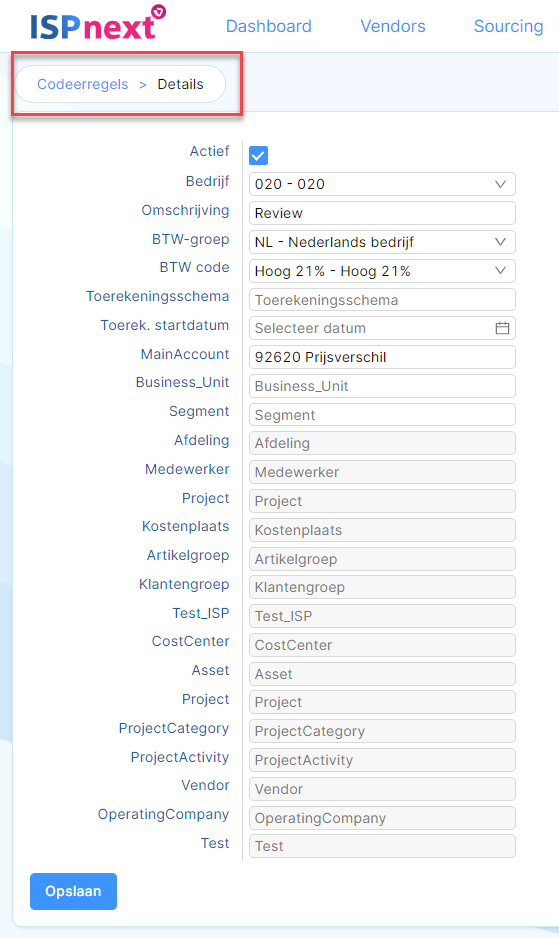Click the Details breadcrumb item
This screenshot has height=938, width=559.
point(180,84)
